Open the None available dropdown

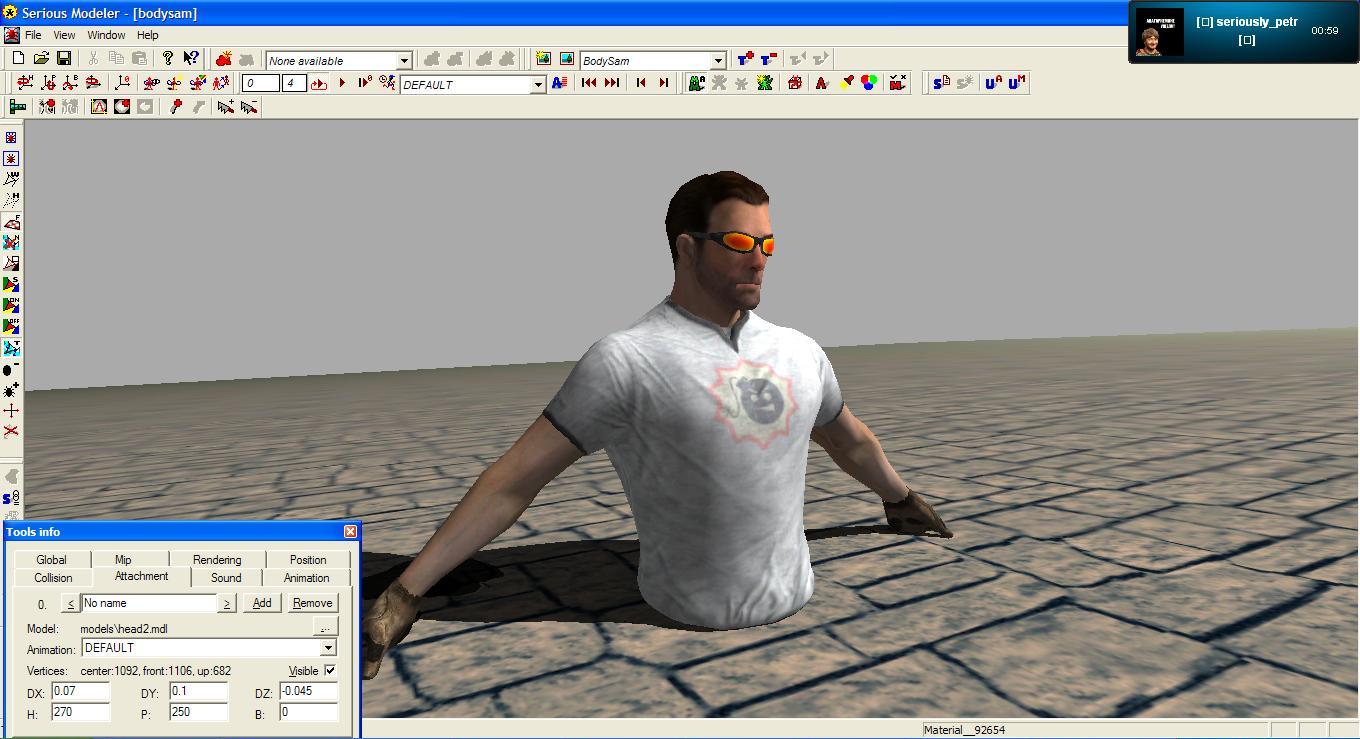[404, 61]
